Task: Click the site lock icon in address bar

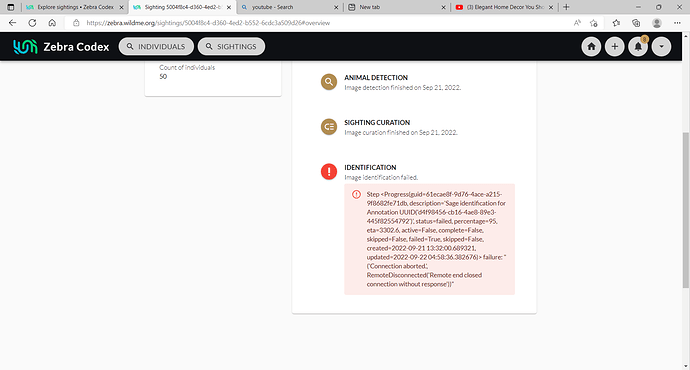Action: (76, 23)
